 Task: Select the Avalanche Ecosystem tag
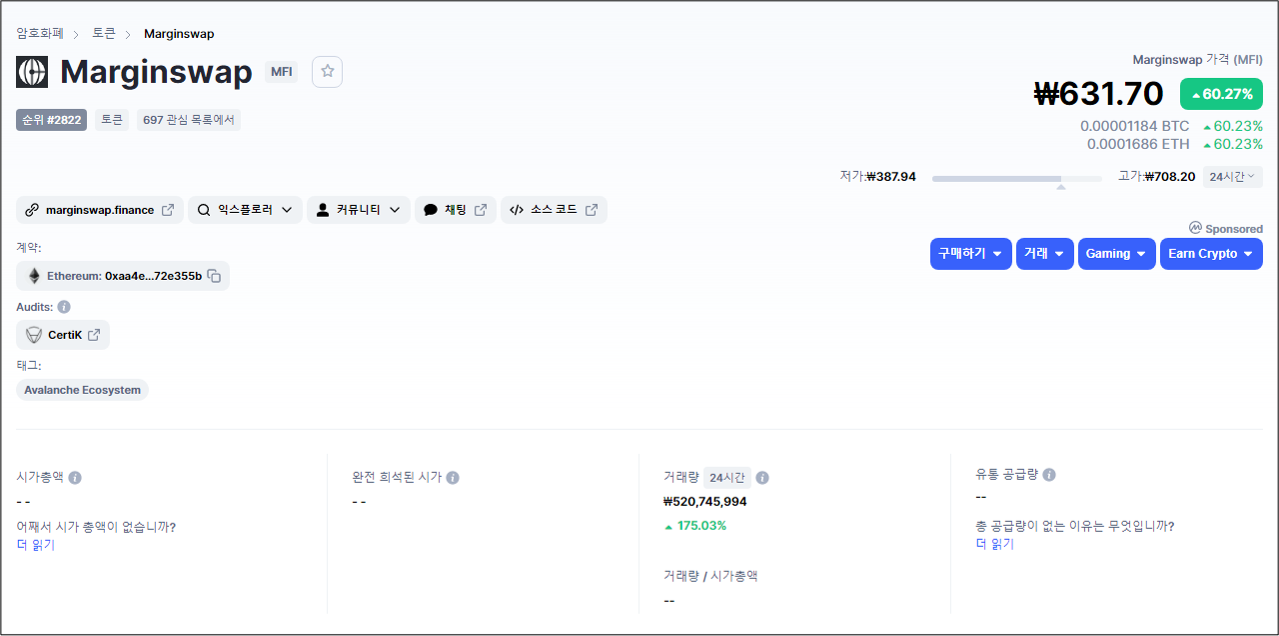coord(82,390)
